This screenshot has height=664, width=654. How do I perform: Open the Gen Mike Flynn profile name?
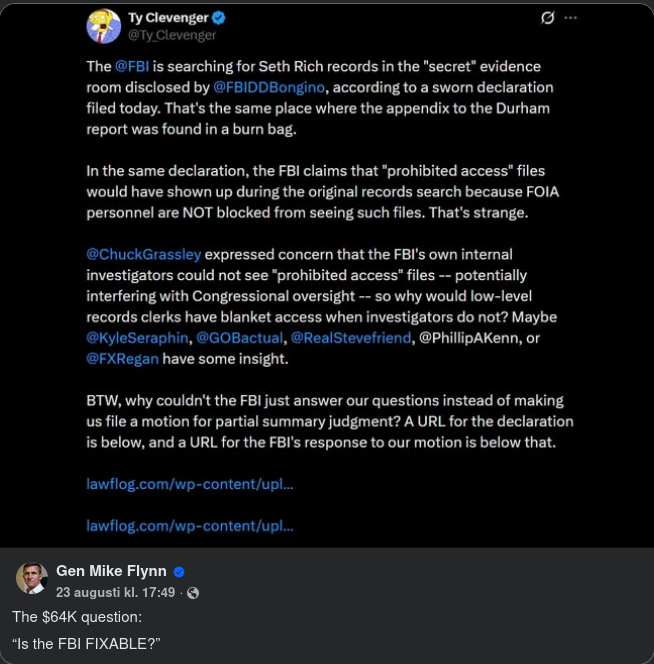coord(111,571)
